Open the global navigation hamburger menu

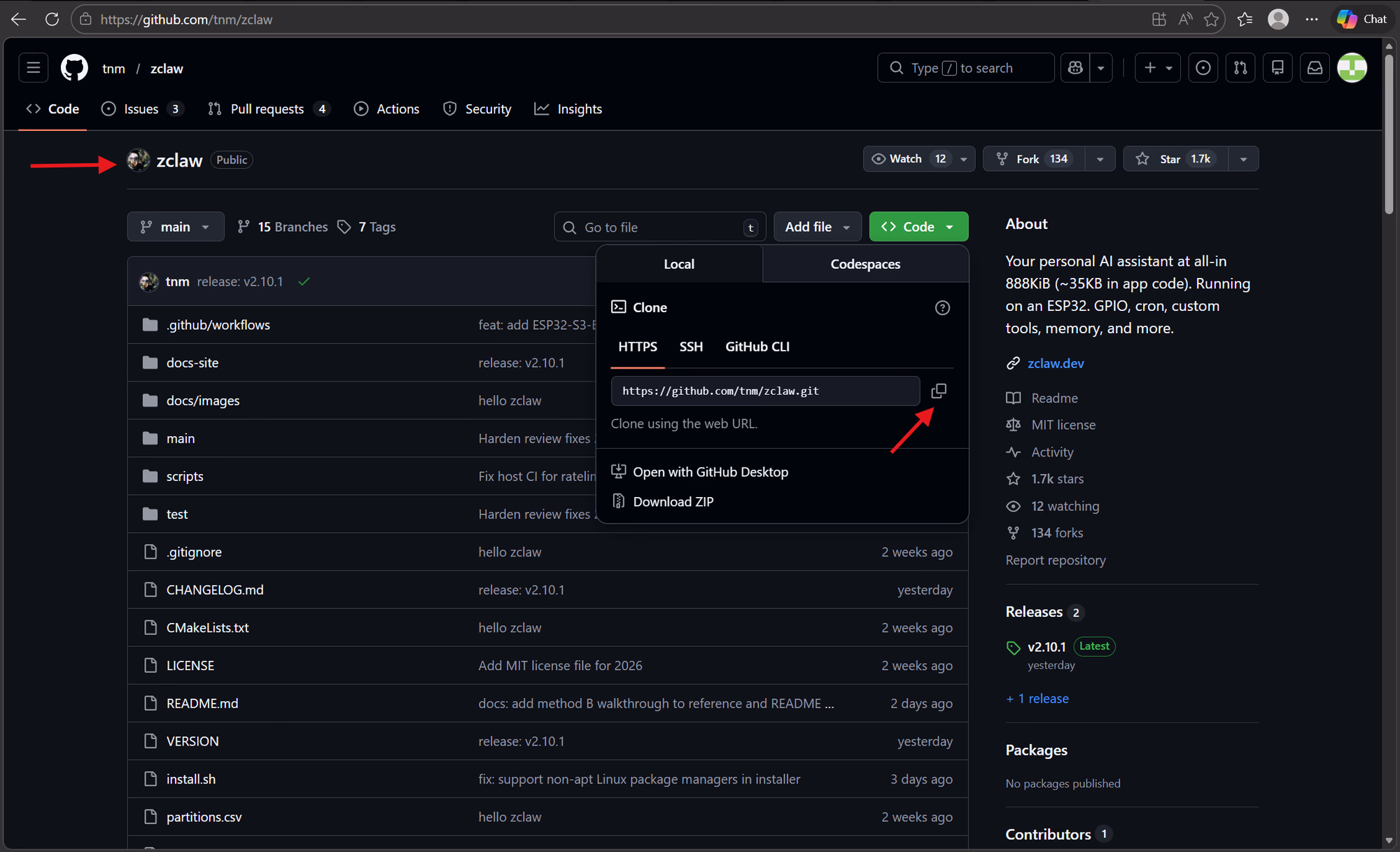(x=32, y=67)
